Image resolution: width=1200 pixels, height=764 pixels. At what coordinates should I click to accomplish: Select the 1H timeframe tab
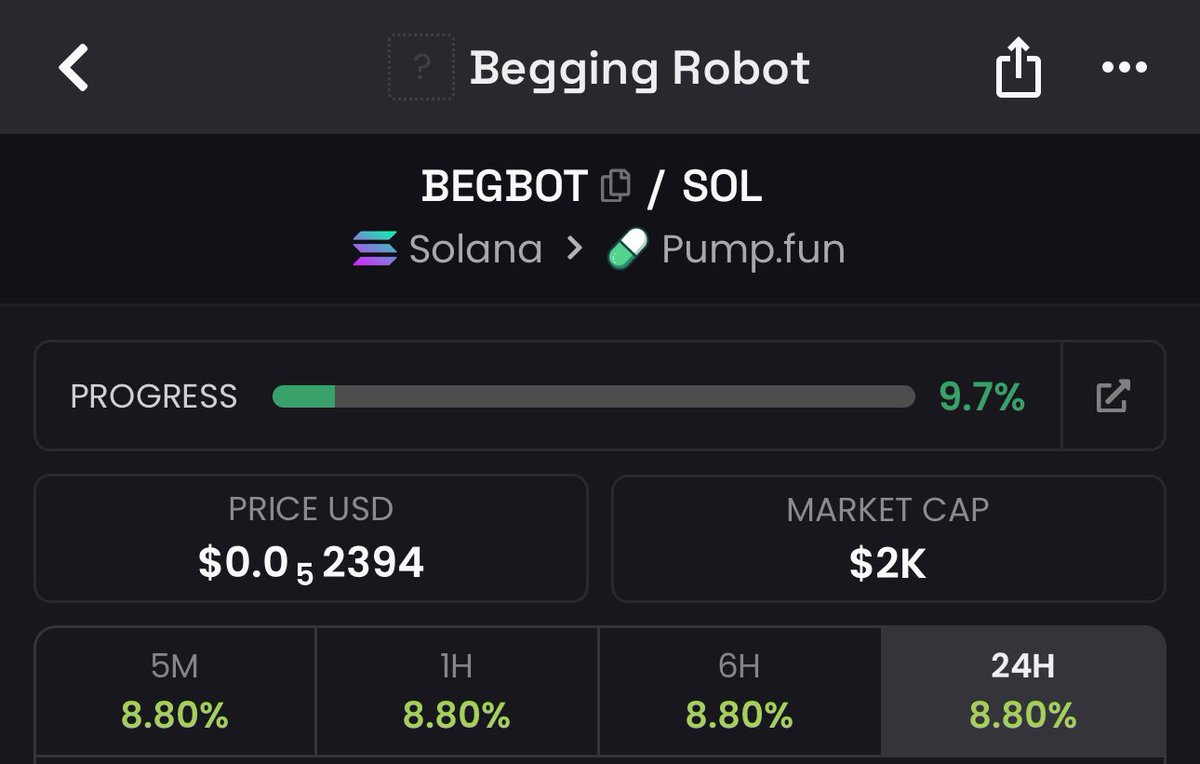(457, 691)
